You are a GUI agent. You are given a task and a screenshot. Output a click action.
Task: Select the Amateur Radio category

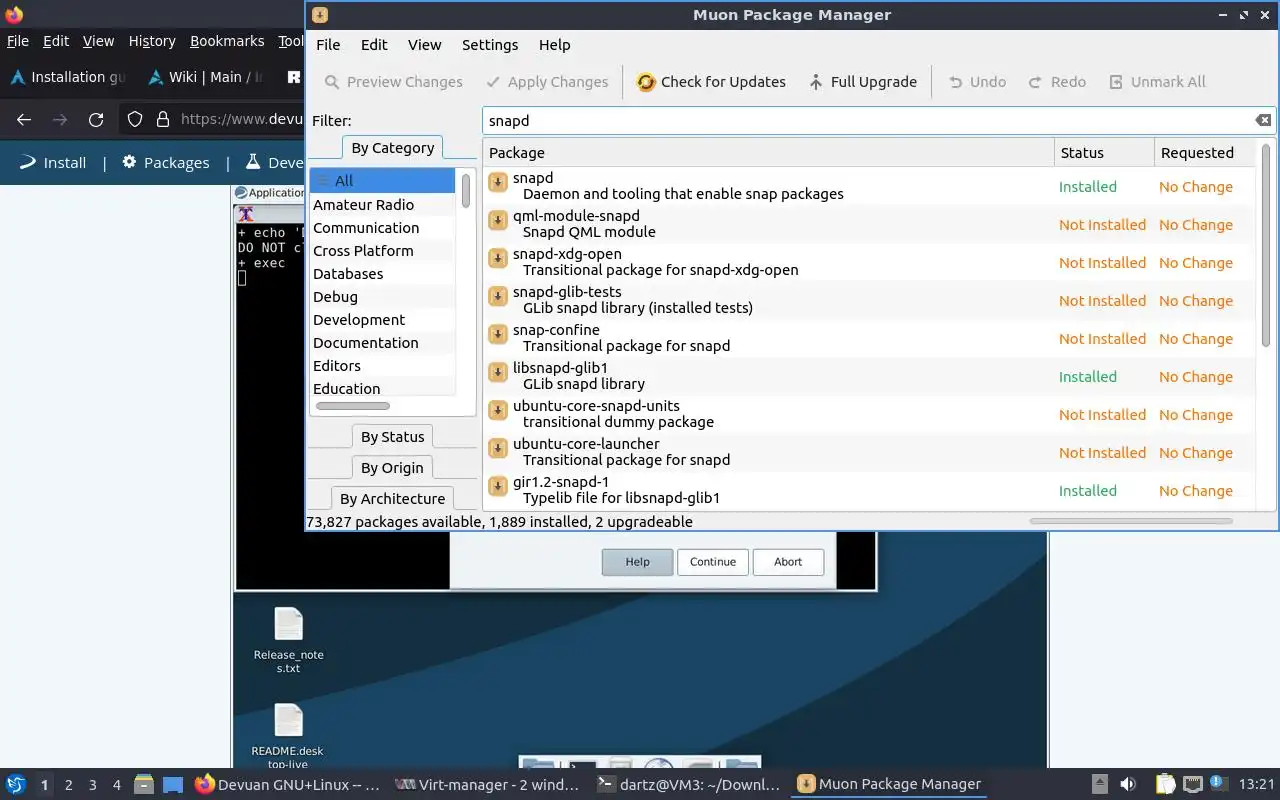pyautogui.click(x=382, y=205)
